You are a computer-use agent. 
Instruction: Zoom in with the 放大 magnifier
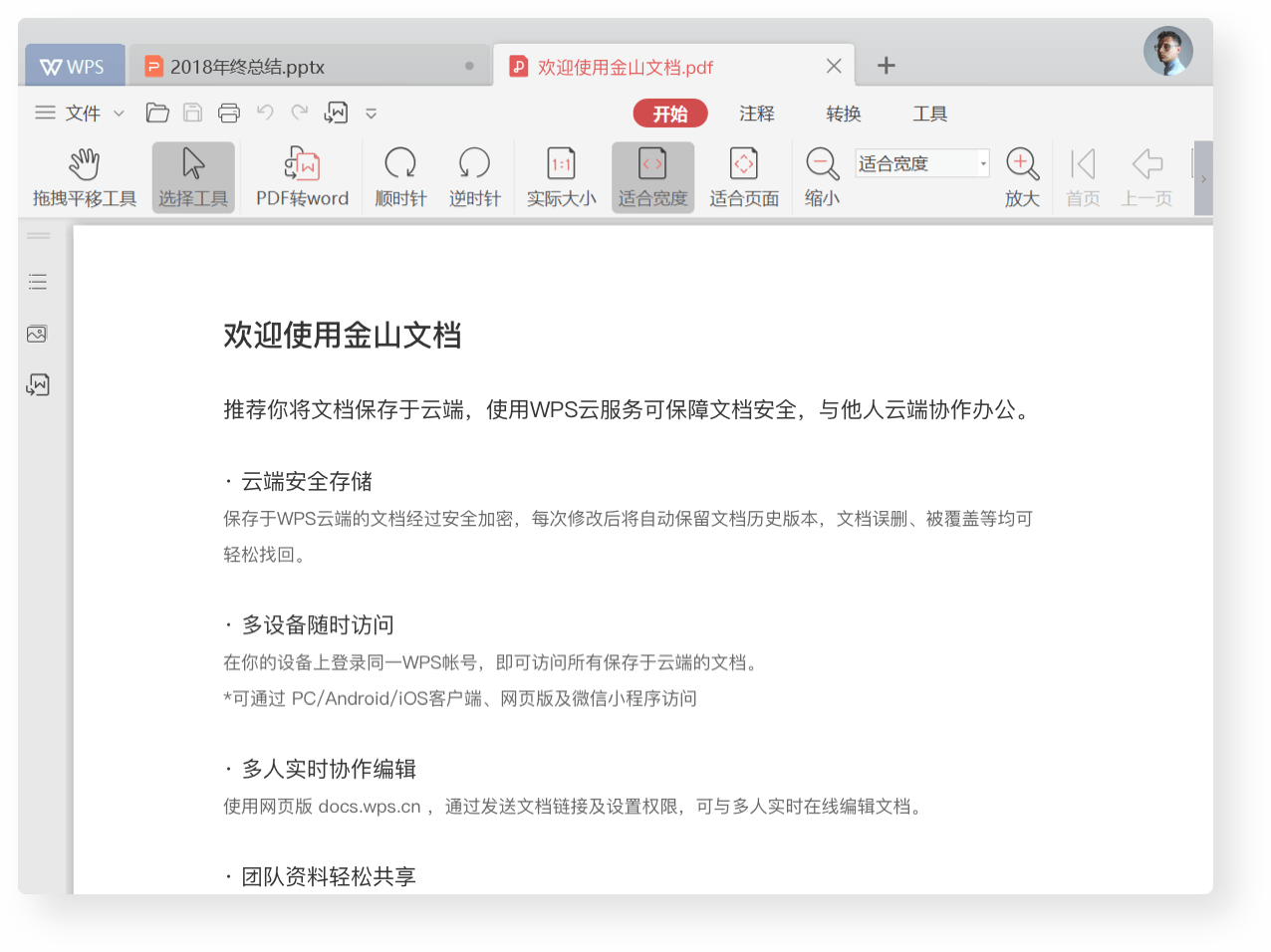[x=1022, y=177]
